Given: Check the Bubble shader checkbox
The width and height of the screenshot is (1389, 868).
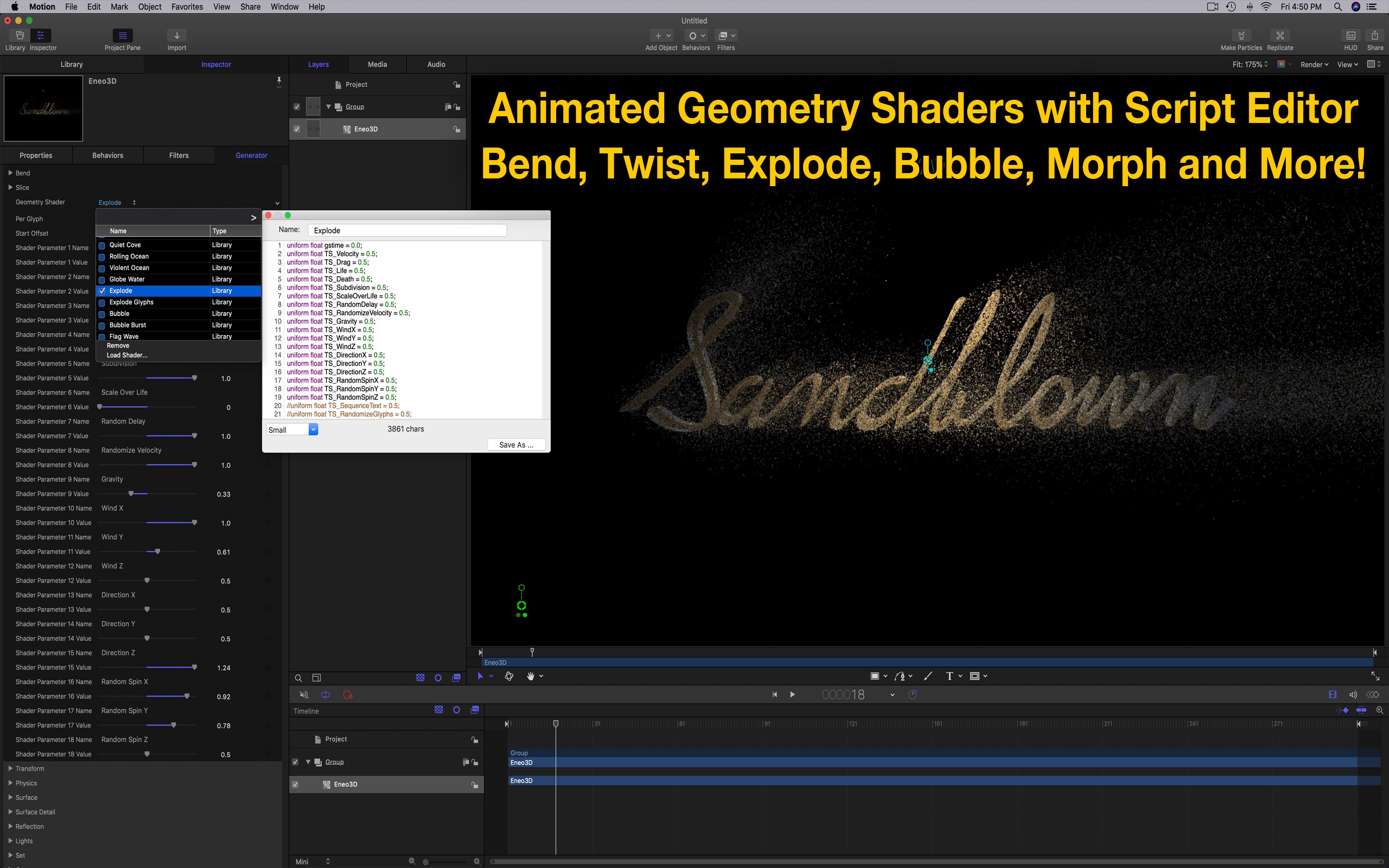Looking at the screenshot, I should point(102,314).
